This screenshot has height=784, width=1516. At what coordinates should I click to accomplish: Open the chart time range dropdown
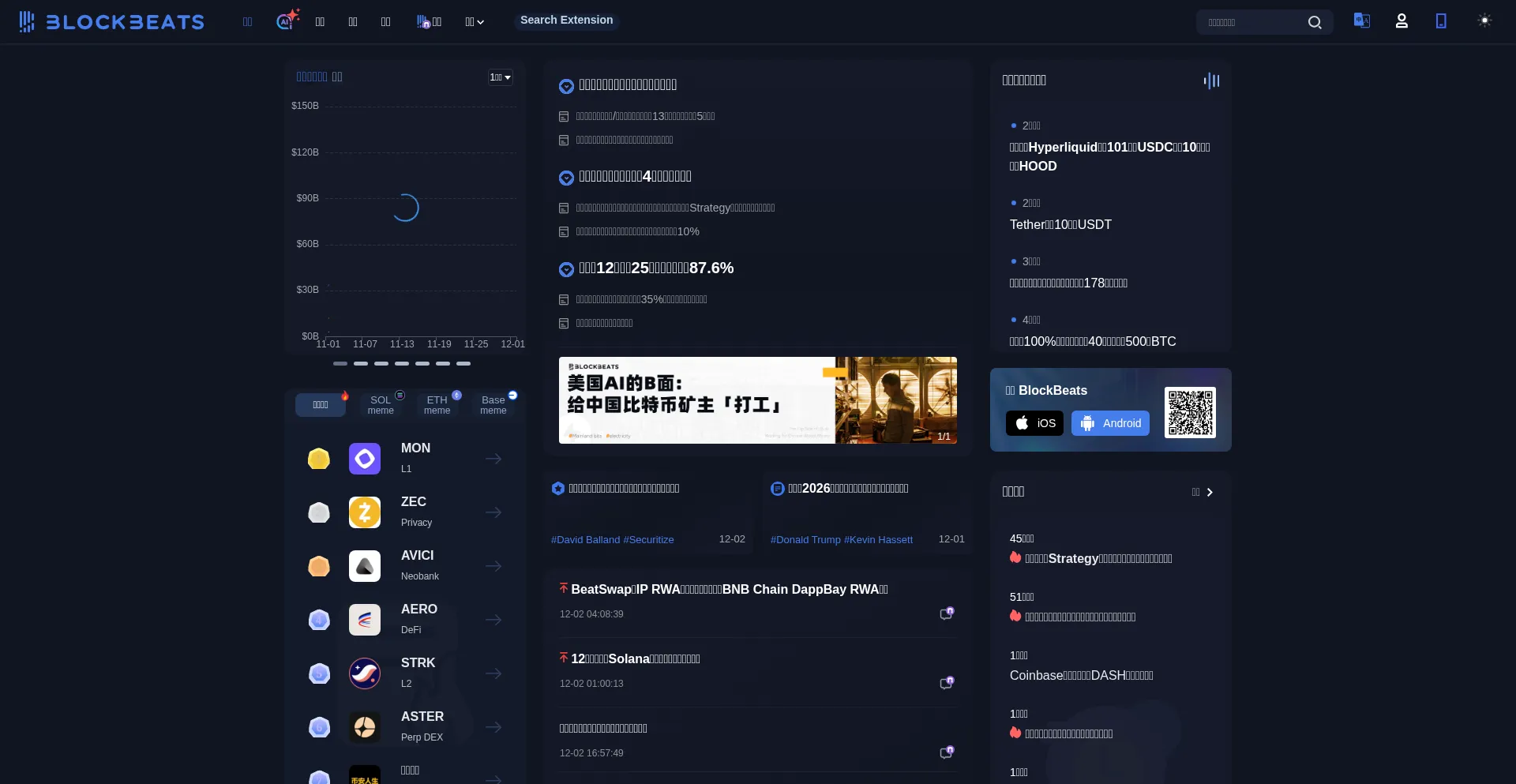click(x=500, y=77)
